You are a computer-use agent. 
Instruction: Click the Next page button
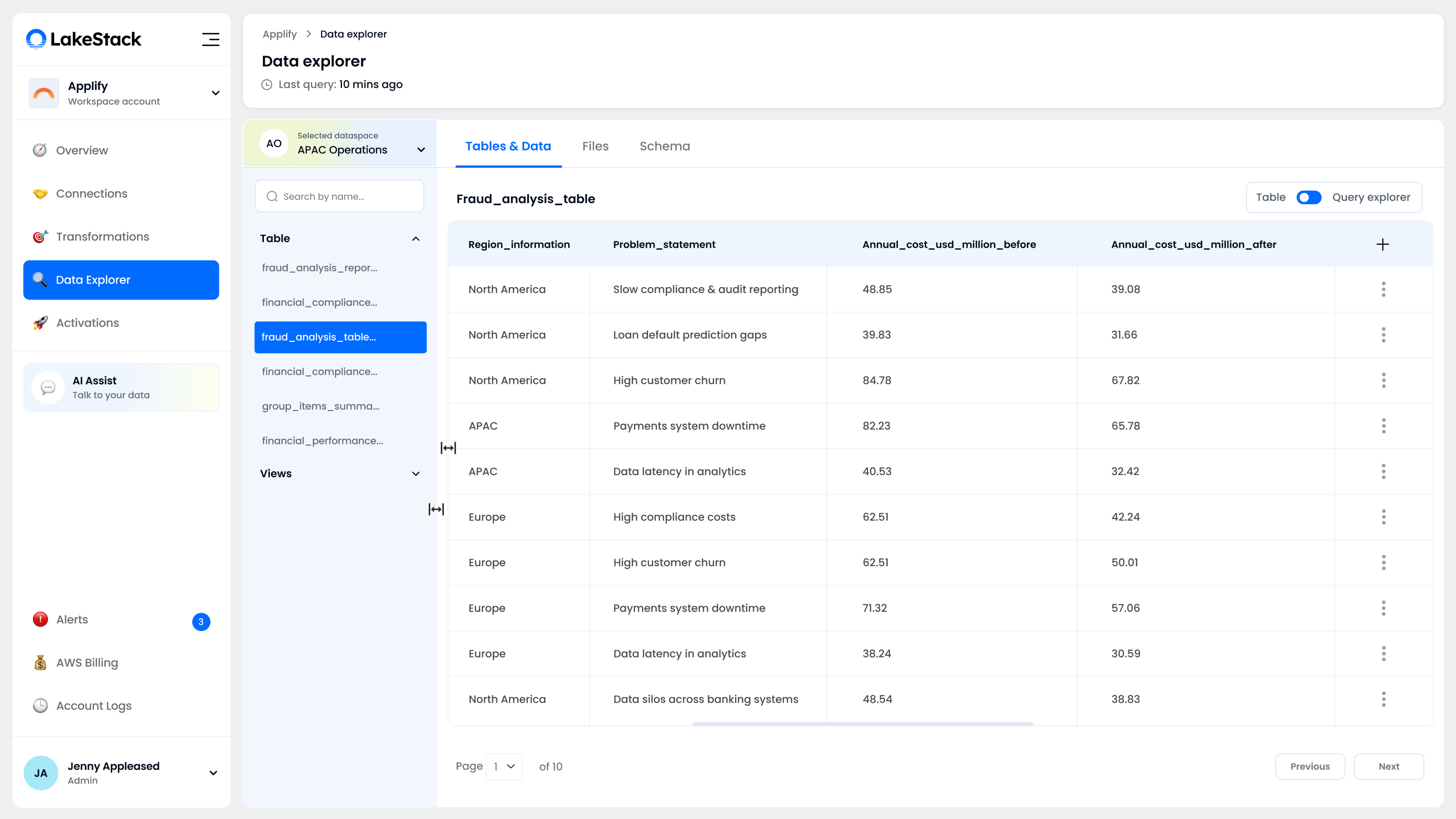tap(1388, 766)
